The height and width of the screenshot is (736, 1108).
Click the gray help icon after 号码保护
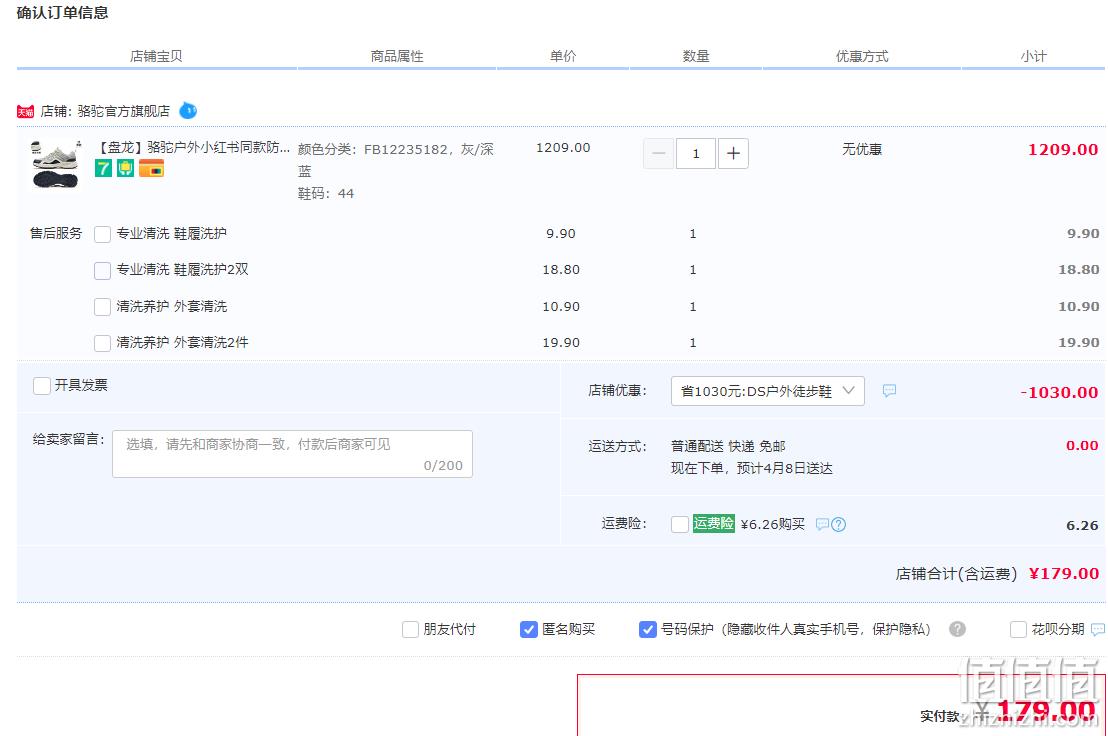[x=957, y=629]
